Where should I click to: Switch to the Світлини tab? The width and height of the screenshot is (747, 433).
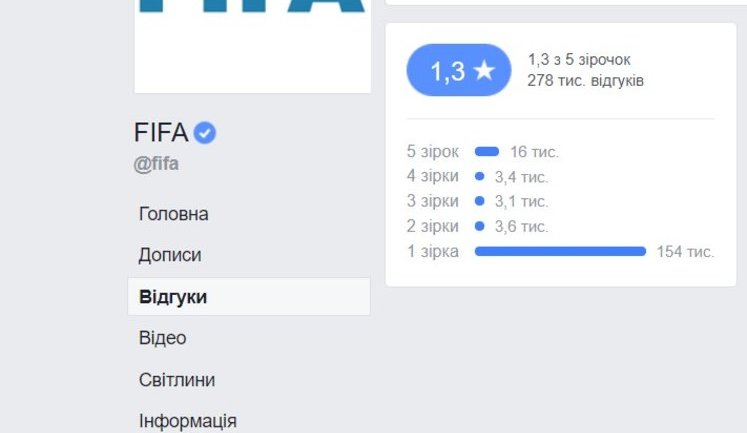177,380
